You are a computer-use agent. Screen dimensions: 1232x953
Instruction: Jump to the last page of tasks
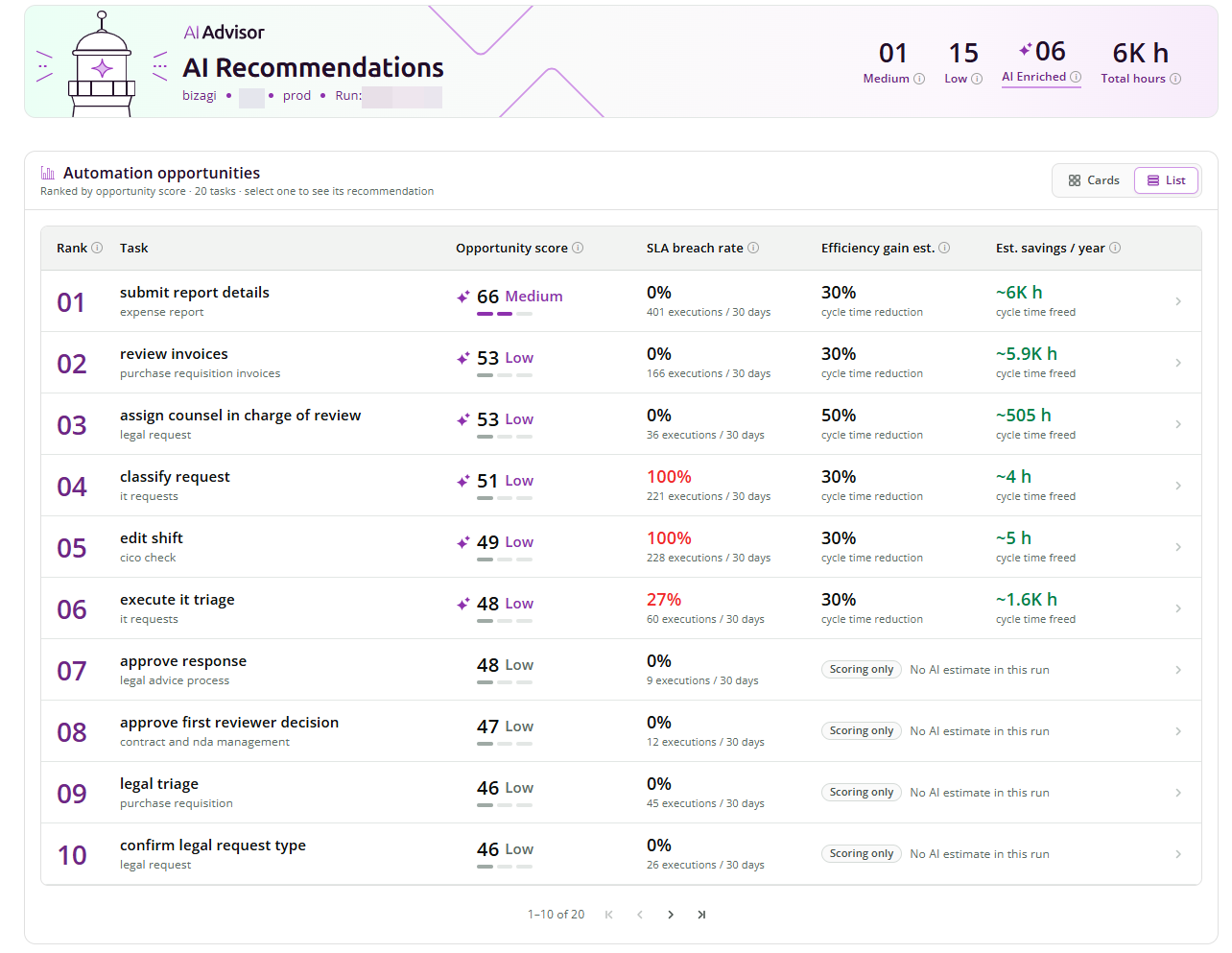701,915
